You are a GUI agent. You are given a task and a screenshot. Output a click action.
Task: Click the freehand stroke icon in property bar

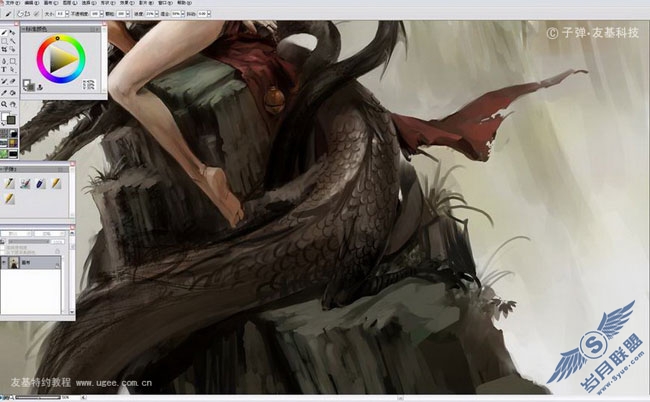[20, 14]
